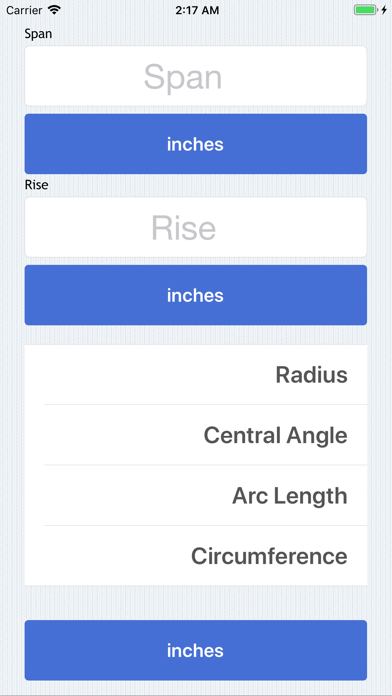Click the Arc Length label text
The width and height of the screenshot is (392, 696).
[x=290, y=496]
